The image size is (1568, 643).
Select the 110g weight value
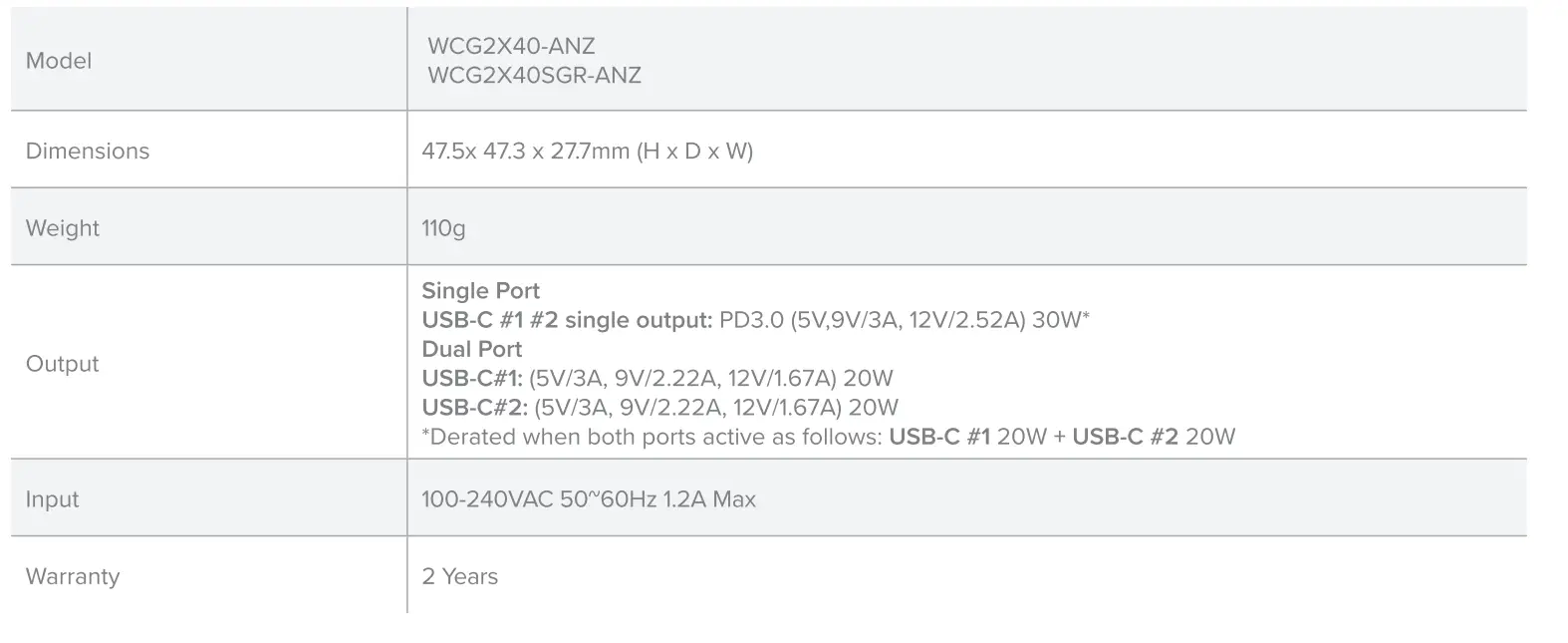[x=443, y=228]
